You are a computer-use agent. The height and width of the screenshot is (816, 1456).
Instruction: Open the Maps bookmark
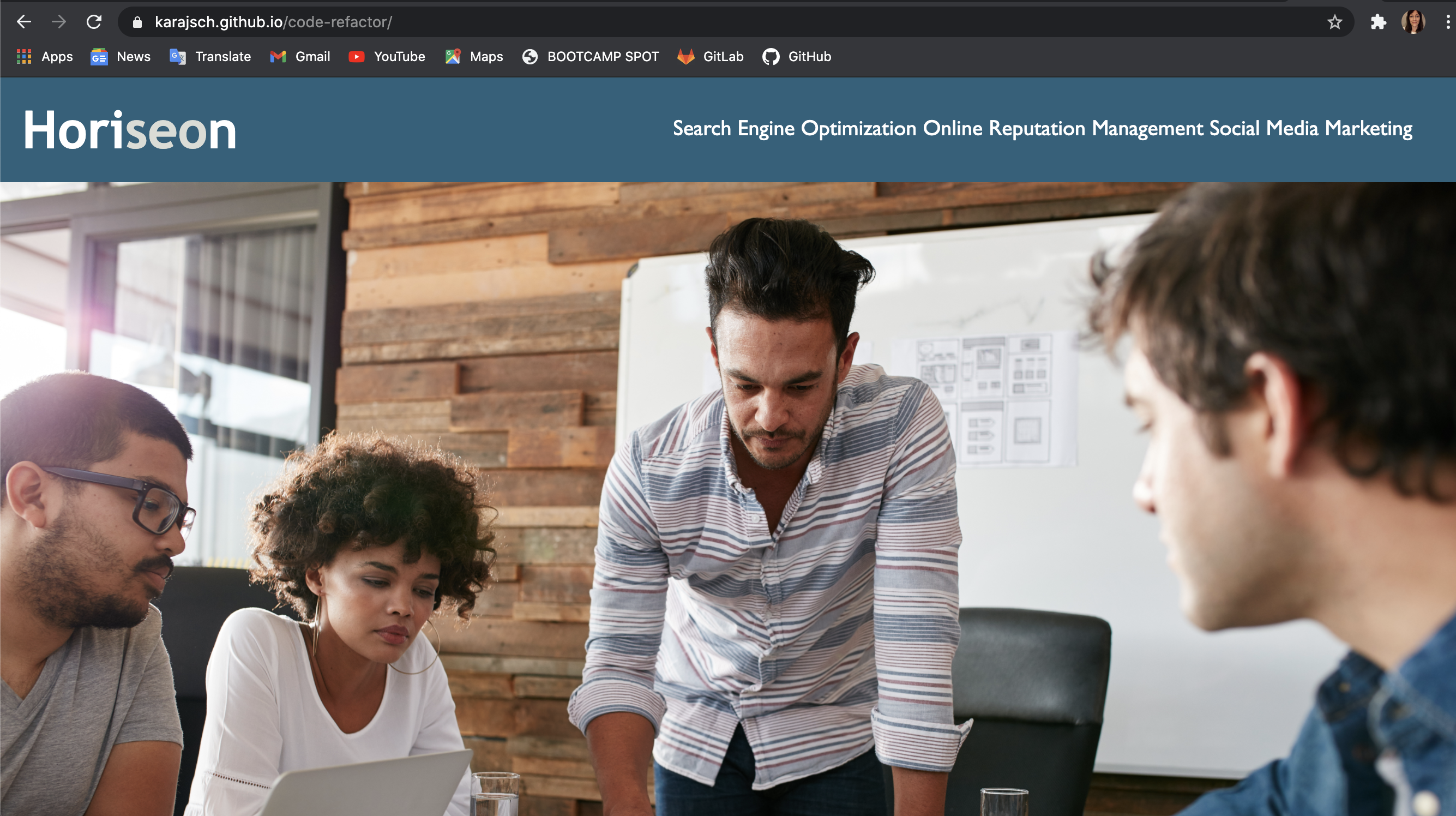click(x=474, y=57)
